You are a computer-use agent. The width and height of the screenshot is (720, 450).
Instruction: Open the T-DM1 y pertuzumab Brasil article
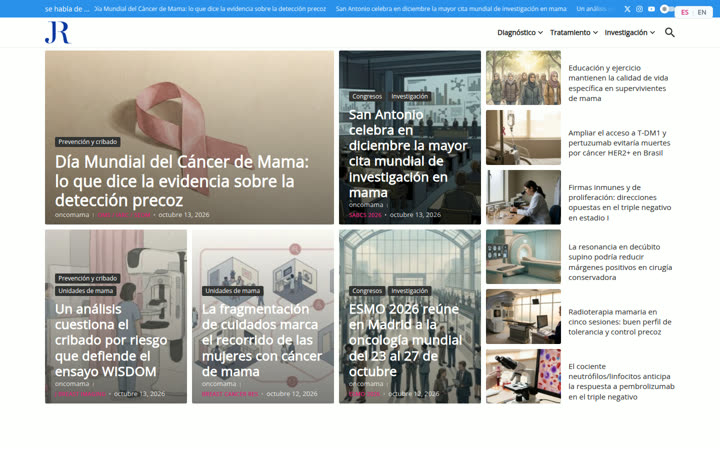(619, 143)
